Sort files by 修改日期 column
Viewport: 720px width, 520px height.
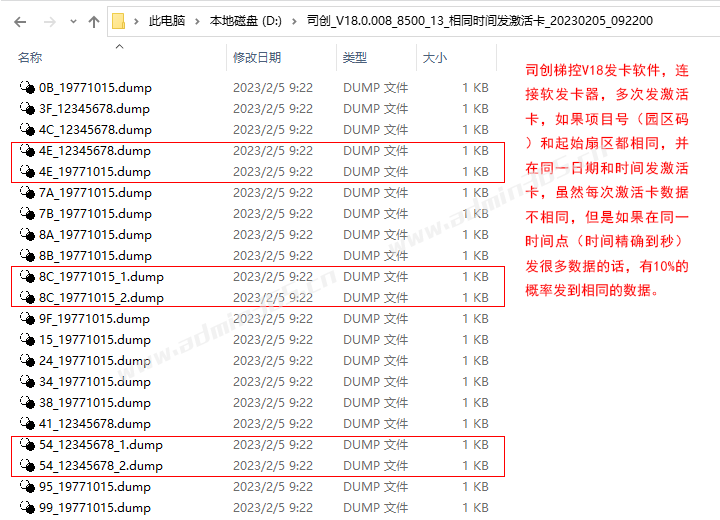coord(257,57)
